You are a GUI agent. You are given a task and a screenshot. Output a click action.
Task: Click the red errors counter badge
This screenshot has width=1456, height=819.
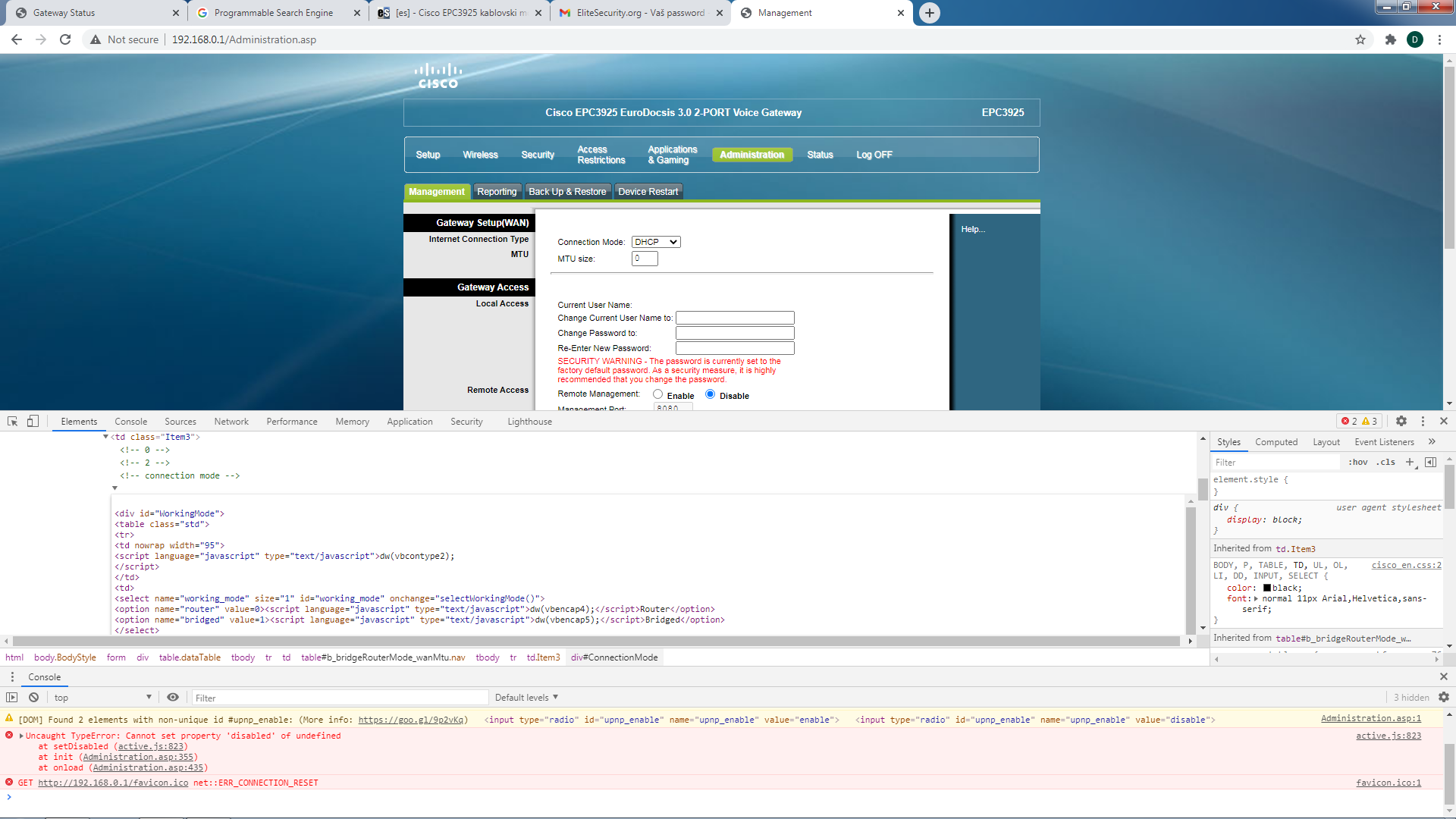pos(1349,422)
